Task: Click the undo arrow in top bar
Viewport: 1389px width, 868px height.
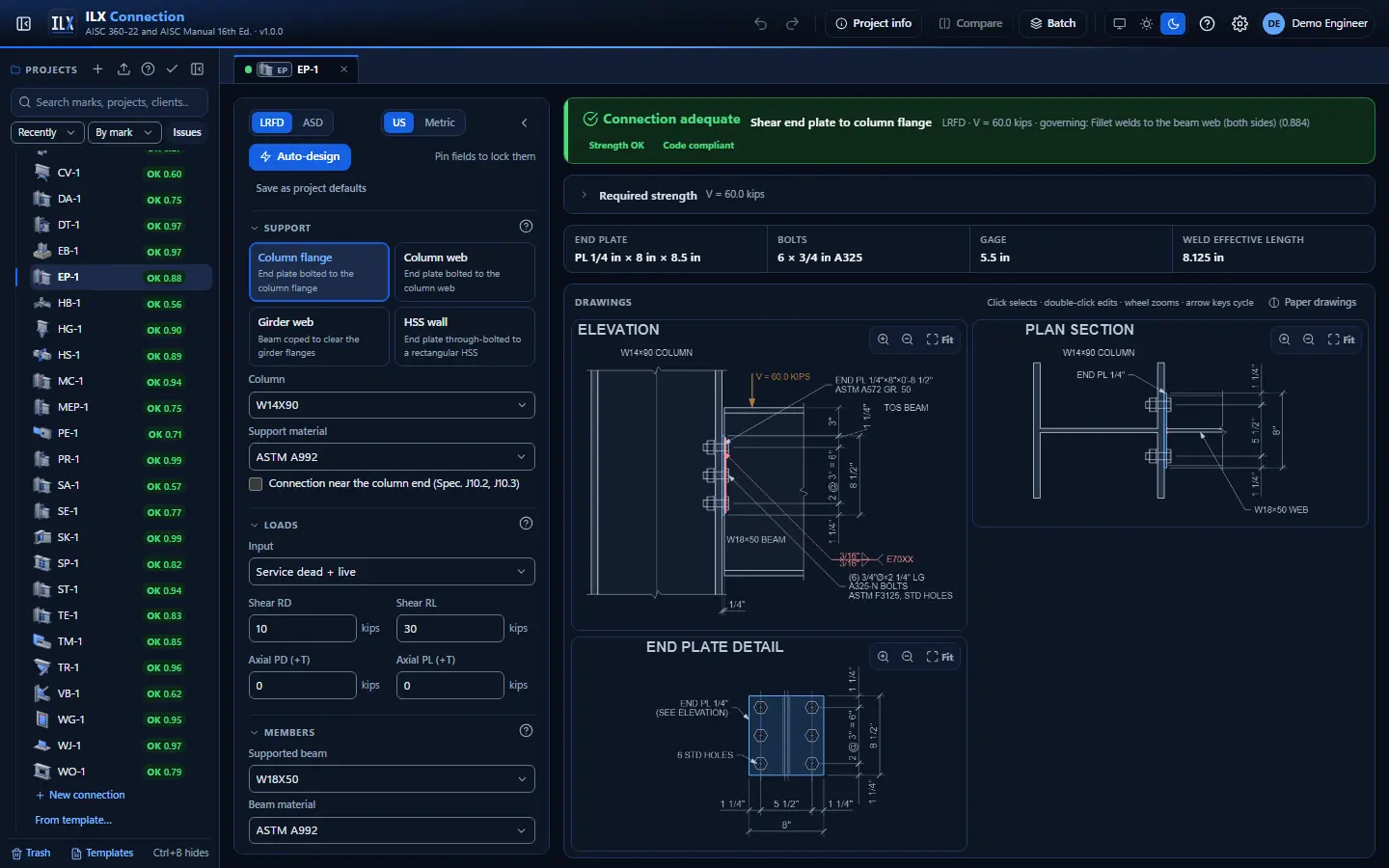Action: coord(761,23)
